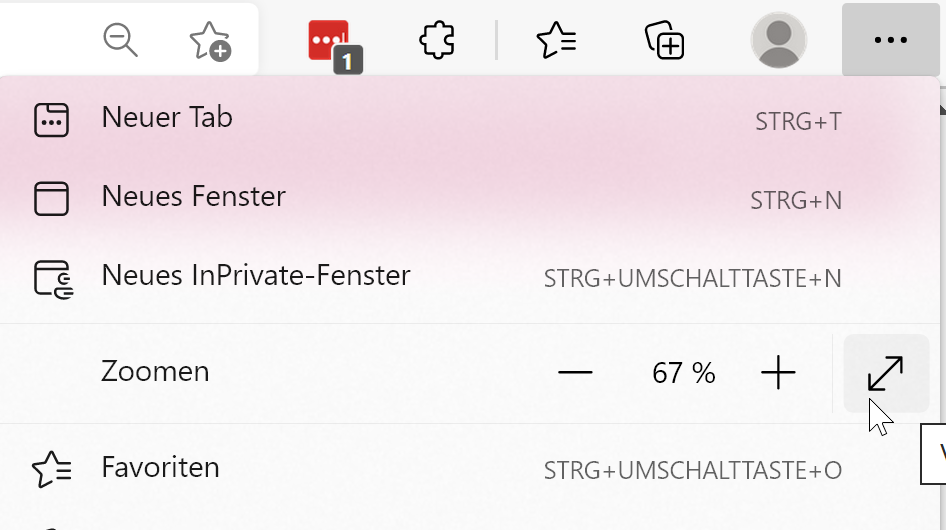Click the tab icon beside "Neuer Tab"

(52, 120)
